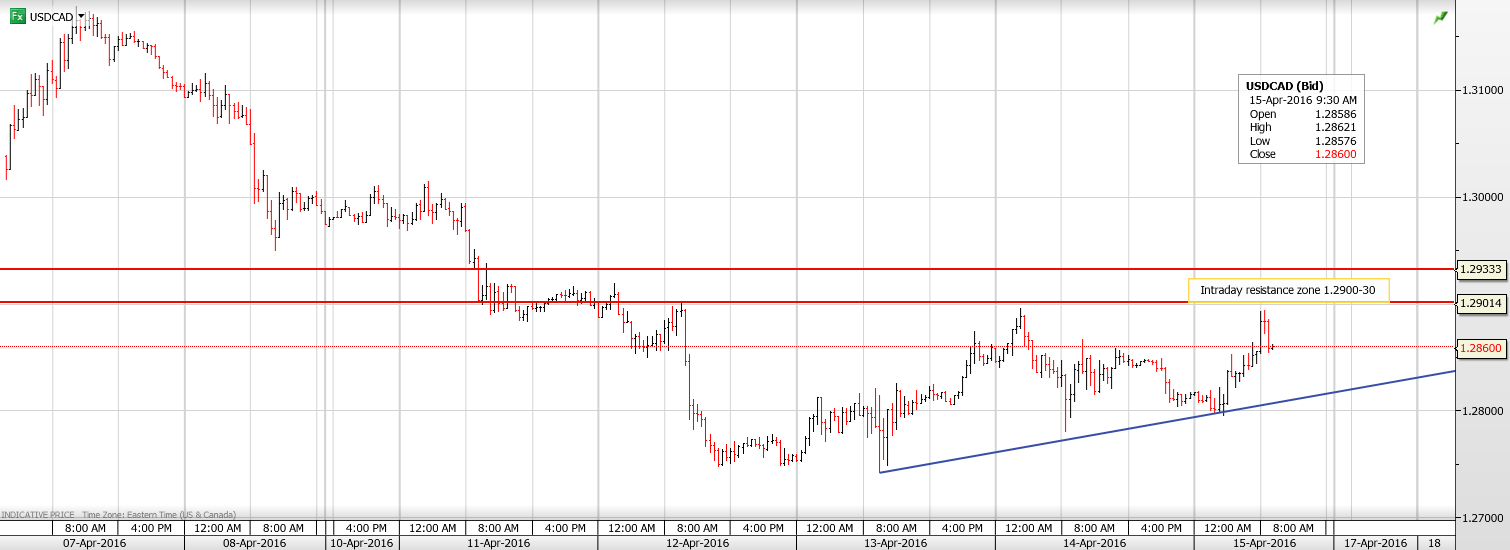The width and height of the screenshot is (1510, 550).
Task: Select the Intraday resistance zone text annotation
Action: [1288, 290]
